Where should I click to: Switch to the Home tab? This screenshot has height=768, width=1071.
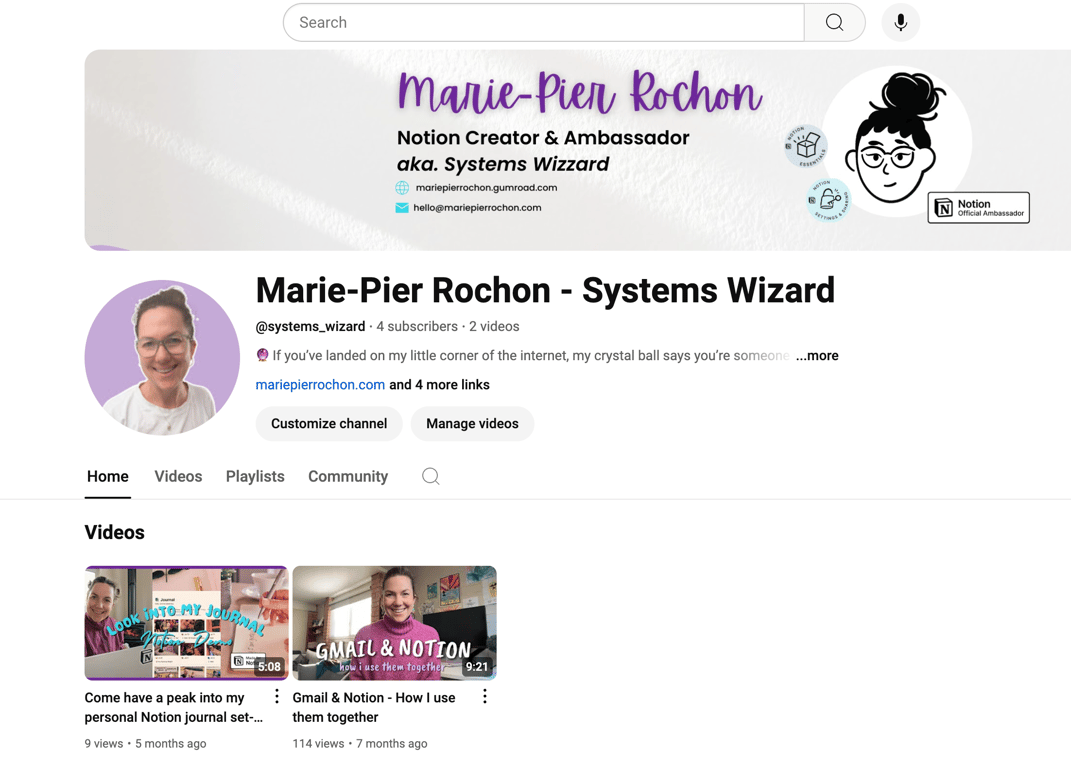coord(108,476)
